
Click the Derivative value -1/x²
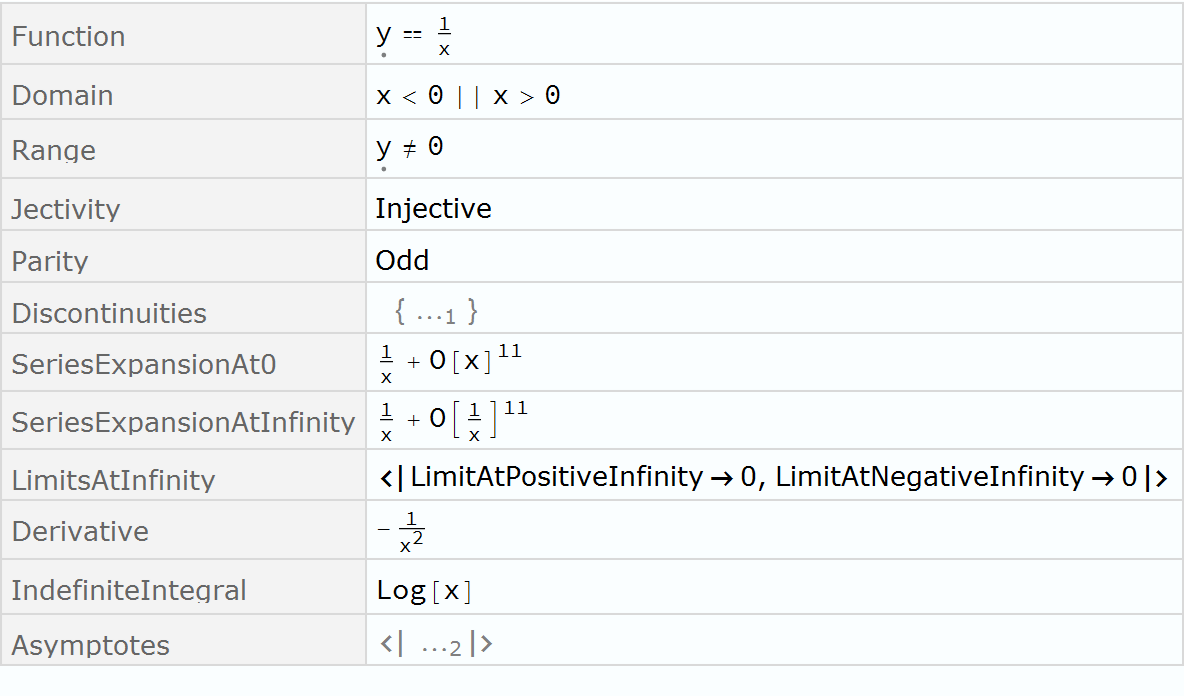403,532
